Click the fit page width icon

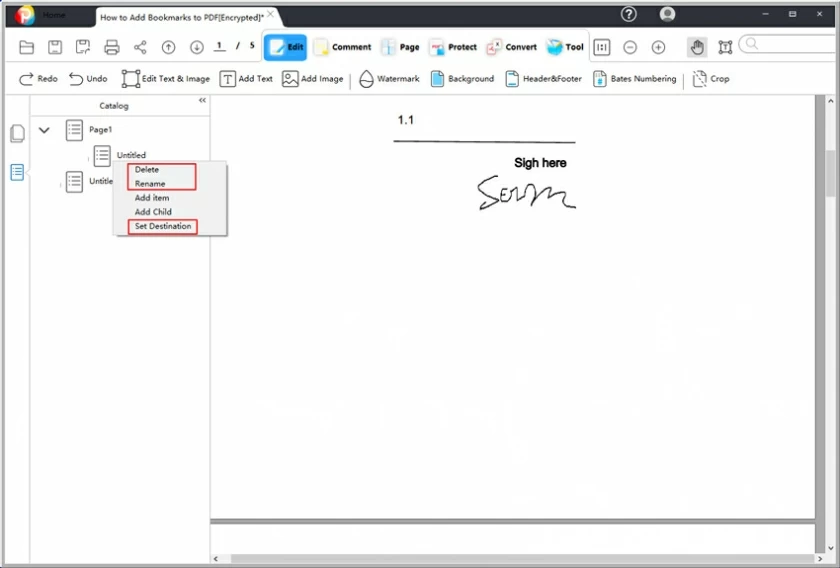coord(602,47)
